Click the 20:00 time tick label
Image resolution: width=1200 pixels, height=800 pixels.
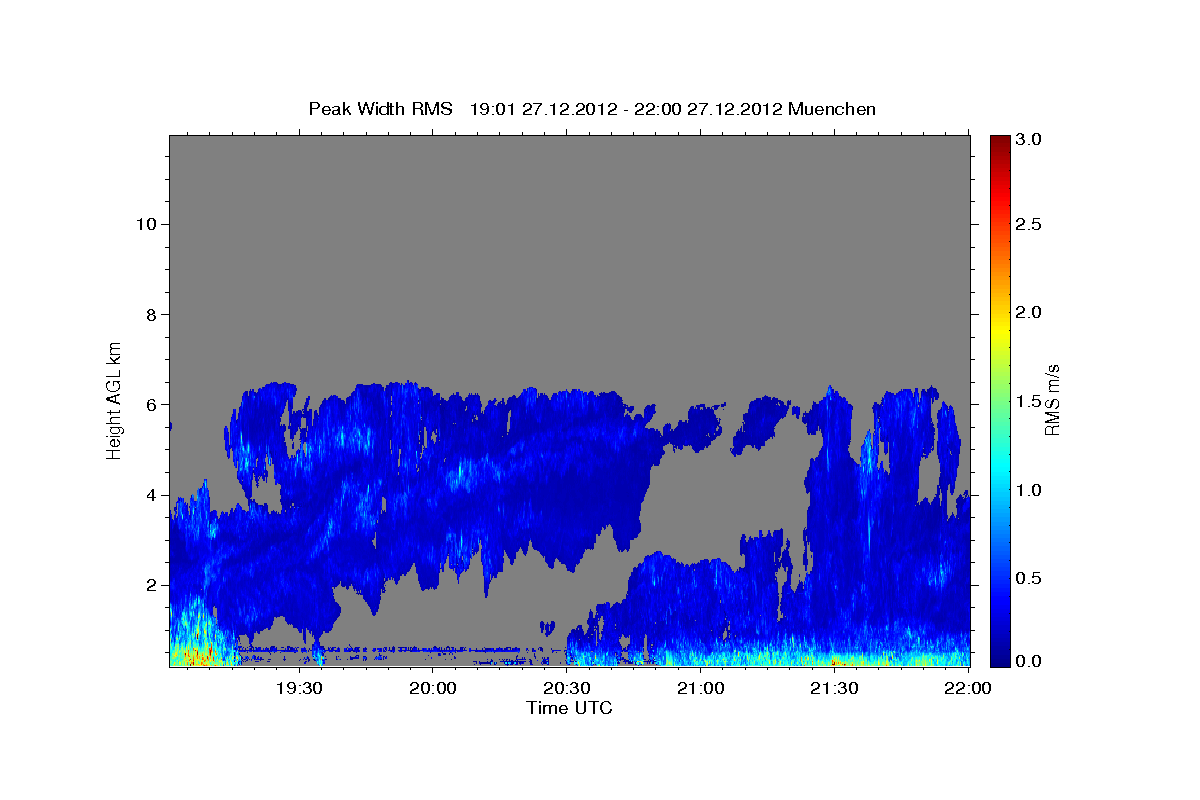(432, 688)
